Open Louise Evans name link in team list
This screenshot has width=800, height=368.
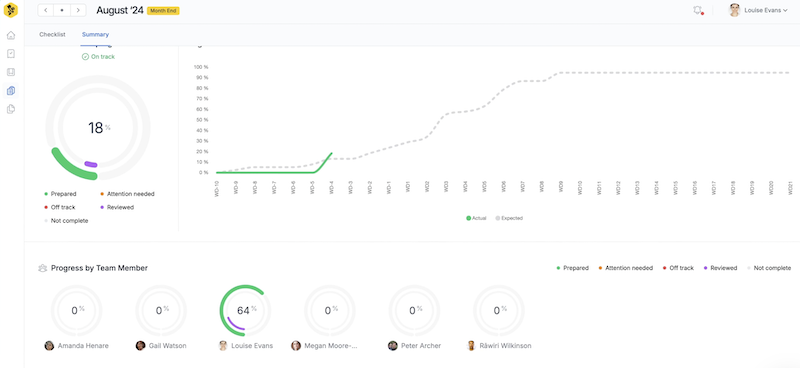tap(252, 346)
